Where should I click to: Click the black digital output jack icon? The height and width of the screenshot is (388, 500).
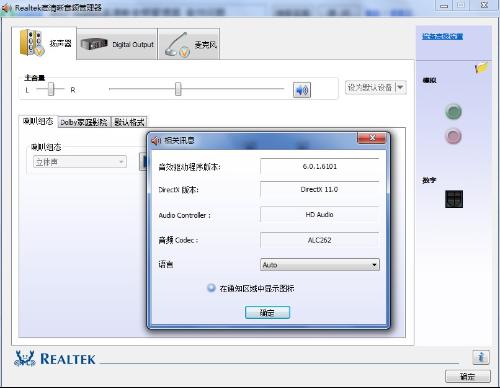[x=454, y=199]
